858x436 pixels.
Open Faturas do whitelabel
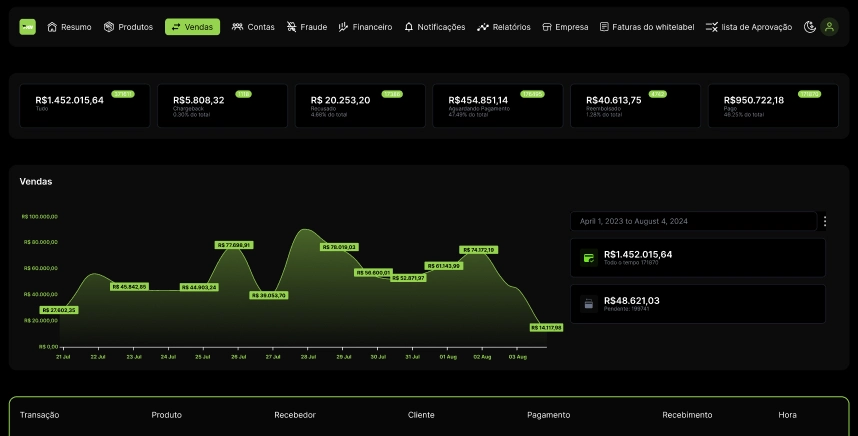[x=647, y=27]
